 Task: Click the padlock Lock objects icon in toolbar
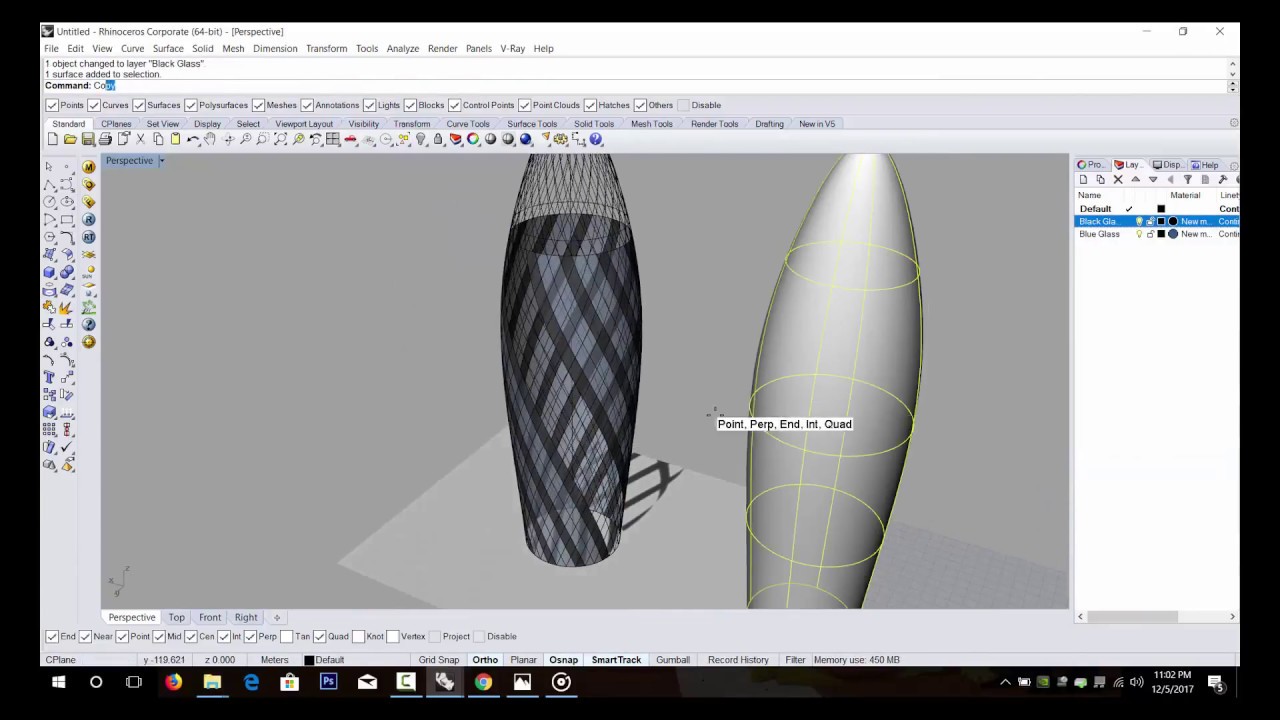pyautogui.click(x=438, y=140)
